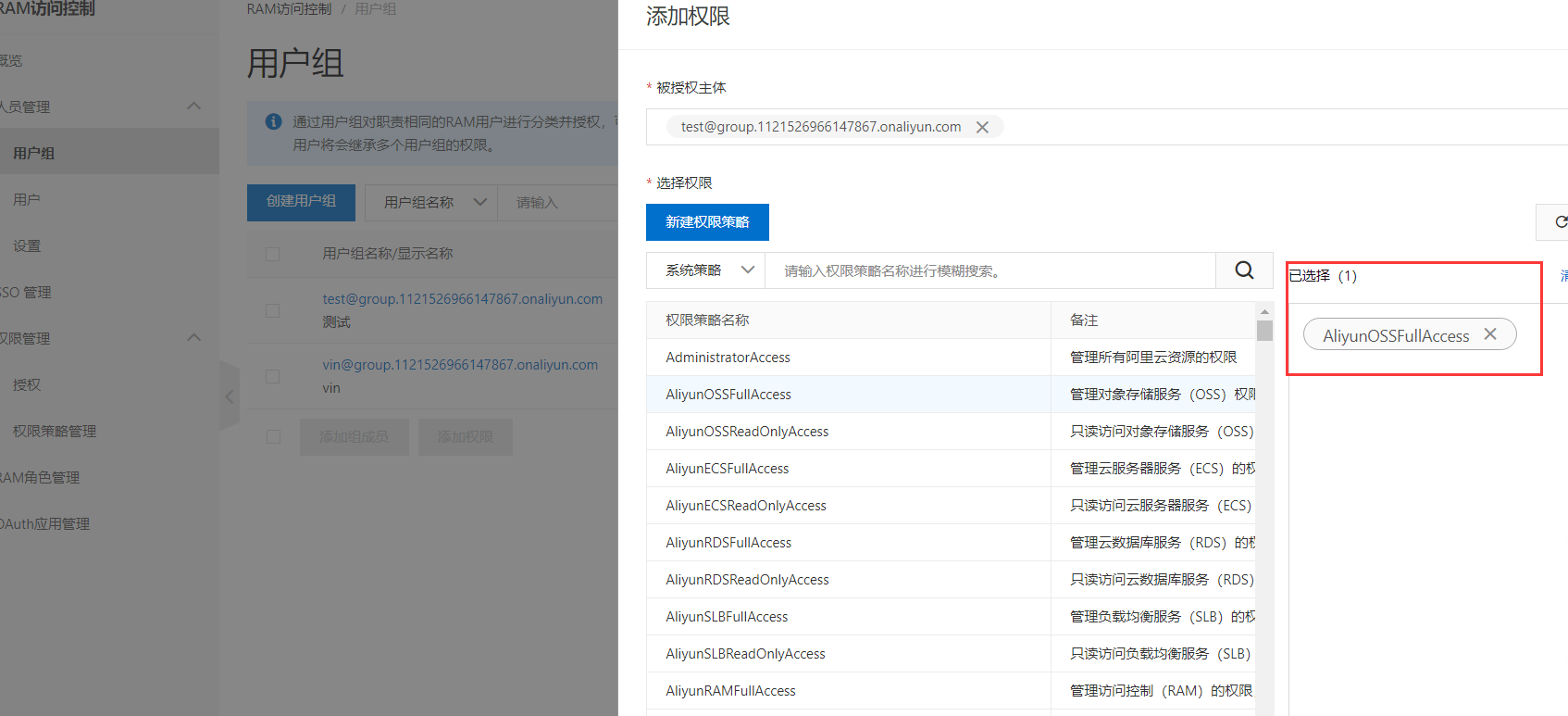This screenshot has width=1568, height=716.
Task: Collapse the 权限管理 sidebar section
Action: tap(193, 338)
